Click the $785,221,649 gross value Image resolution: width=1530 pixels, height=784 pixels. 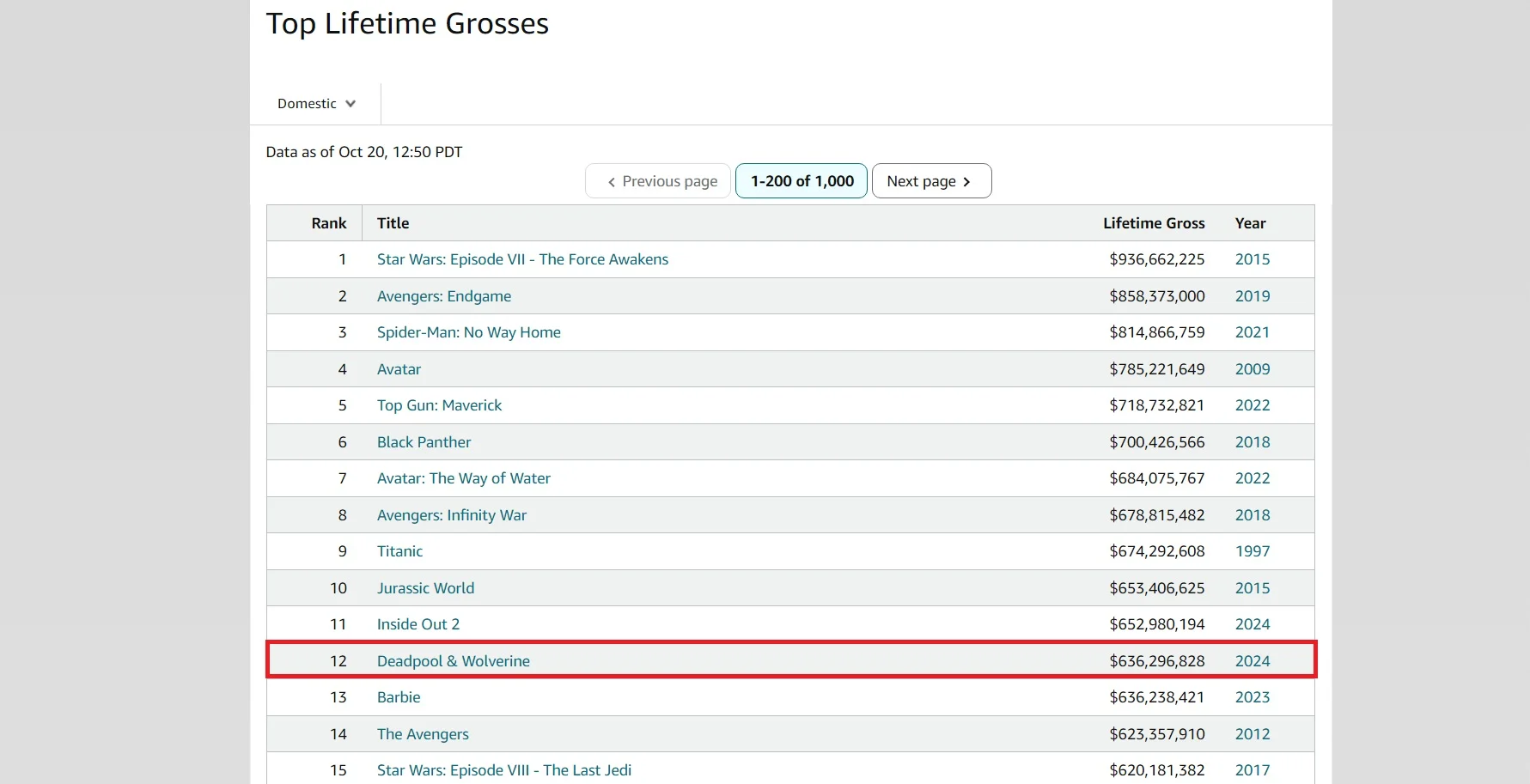1157,369
